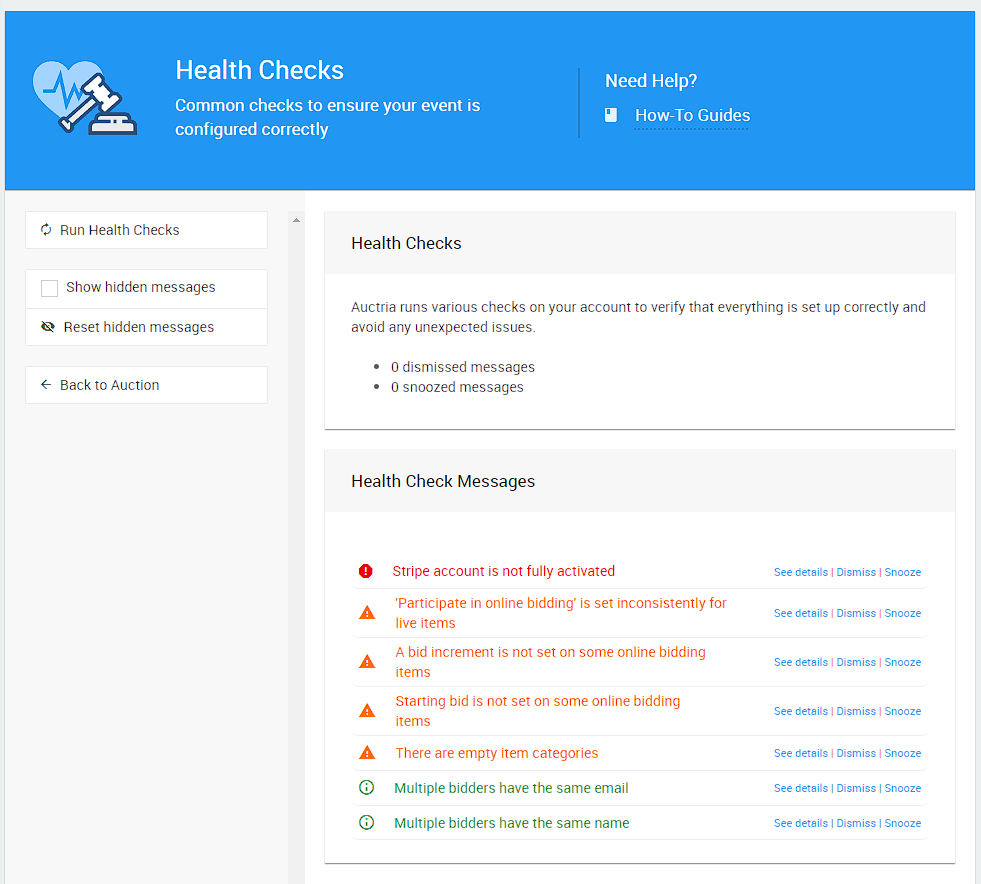
Task: Go Back to Auction
Action: (146, 385)
